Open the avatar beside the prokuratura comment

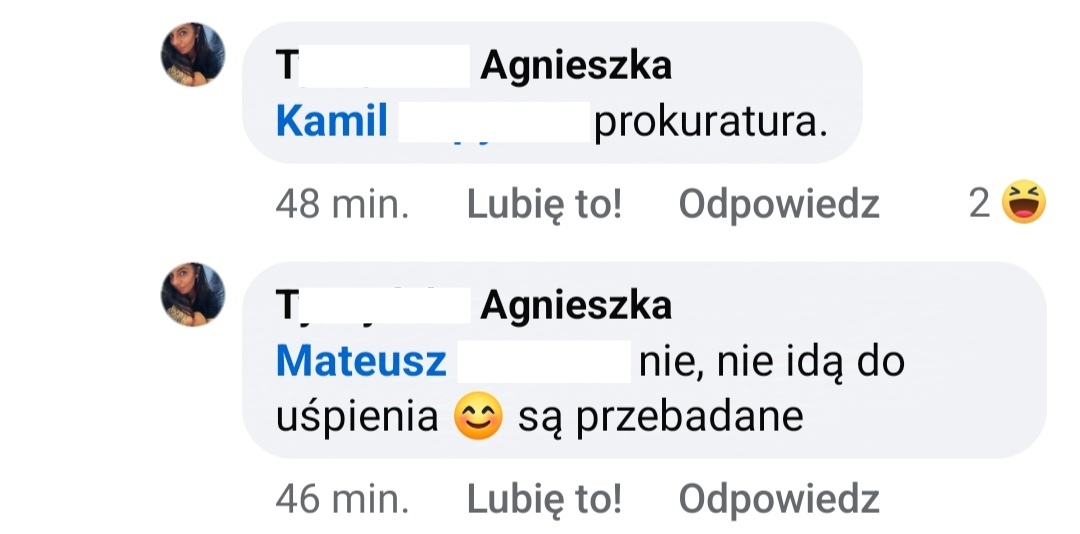click(193, 54)
